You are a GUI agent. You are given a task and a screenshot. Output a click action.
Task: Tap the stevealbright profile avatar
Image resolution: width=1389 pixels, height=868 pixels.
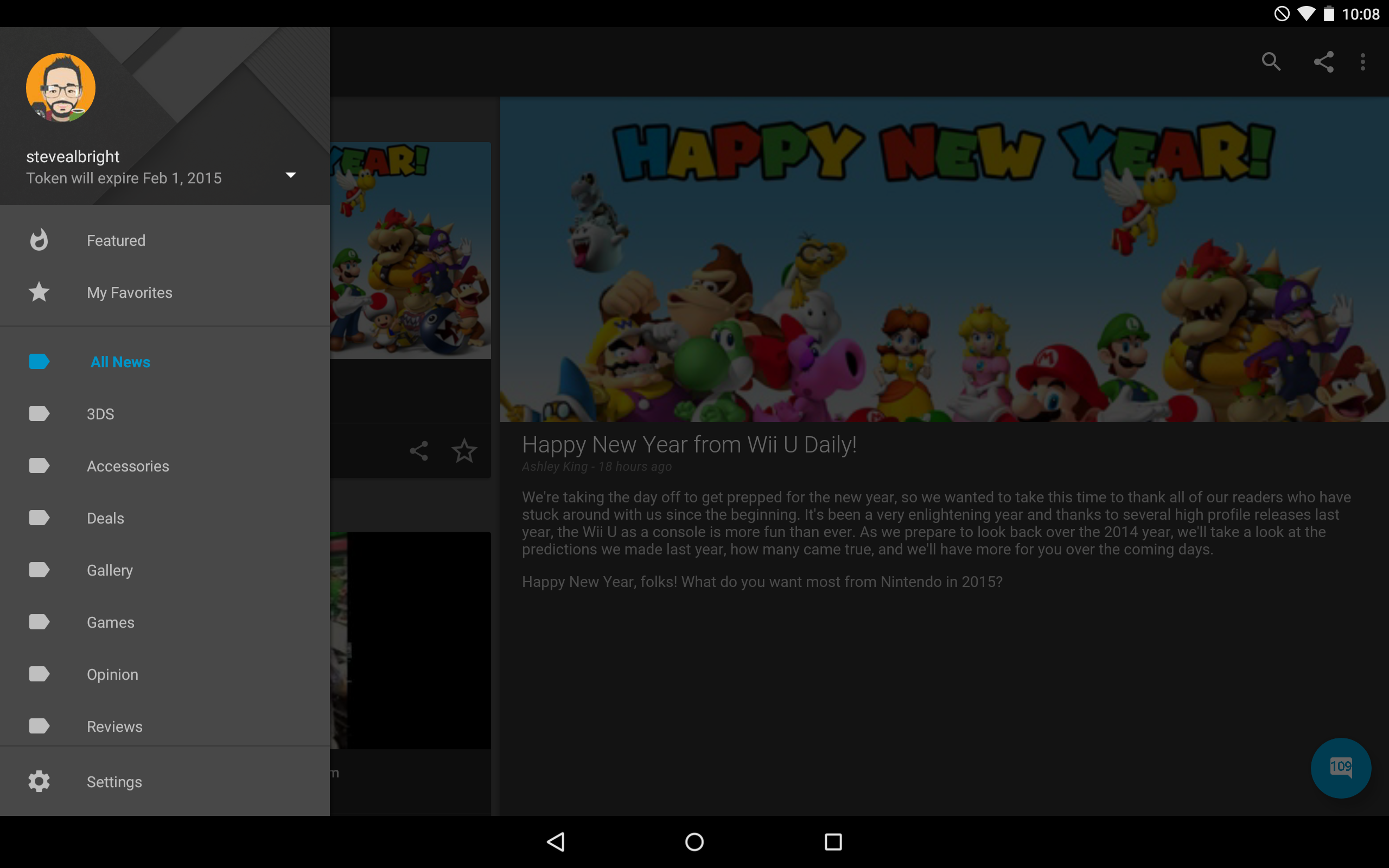[x=61, y=88]
